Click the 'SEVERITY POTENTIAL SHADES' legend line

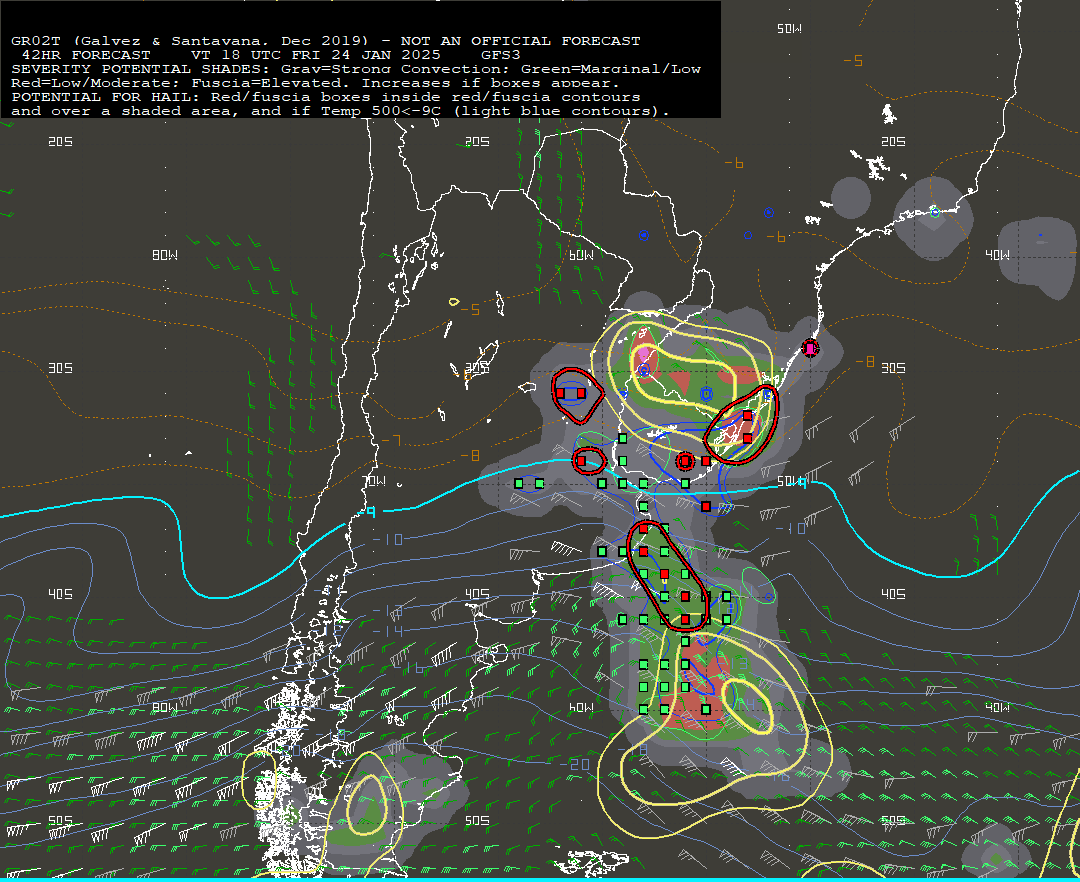(x=356, y=69)
